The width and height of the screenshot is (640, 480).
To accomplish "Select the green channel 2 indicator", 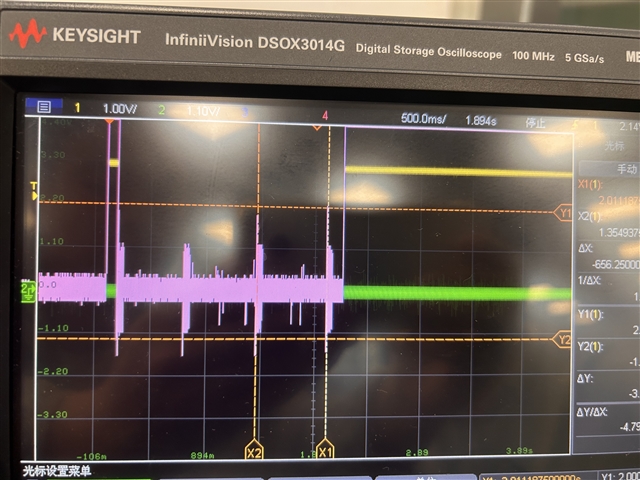I will coord(162,110).
